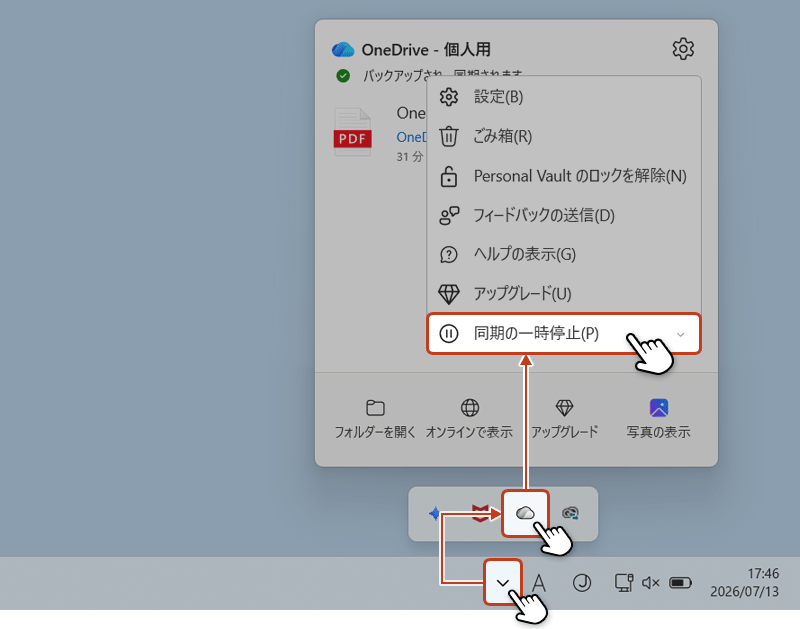Viewport: 800px width, 629px height.
Task: Open 写真の表示 photos button
Action: [659, 419]
